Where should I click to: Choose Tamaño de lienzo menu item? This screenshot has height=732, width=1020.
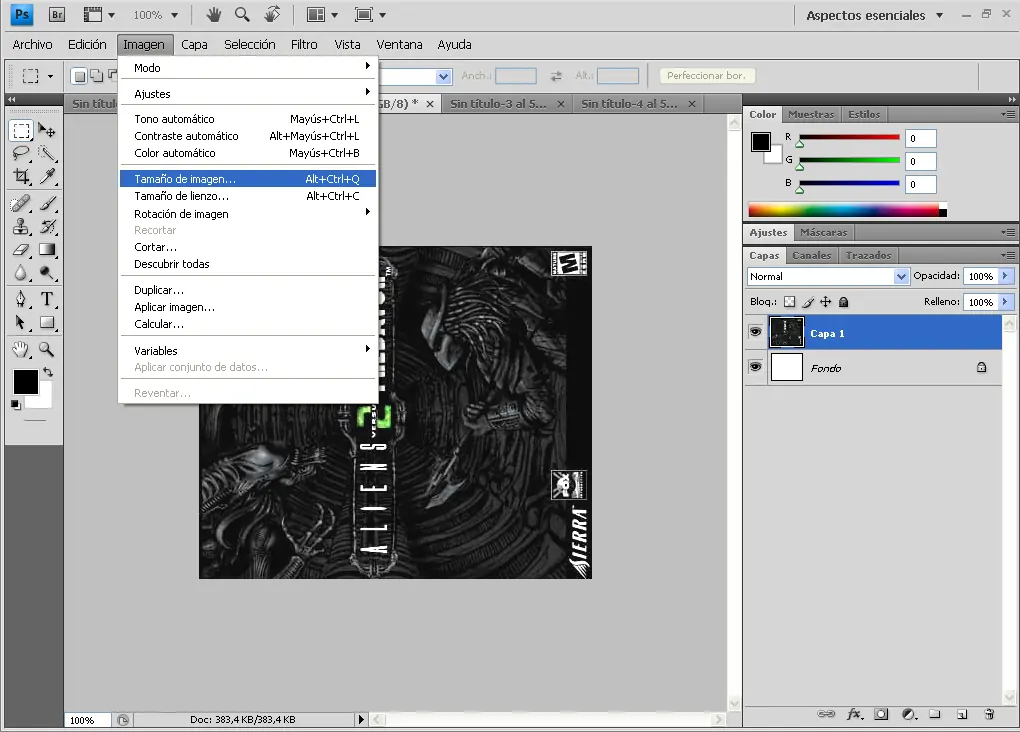(248, 196)
